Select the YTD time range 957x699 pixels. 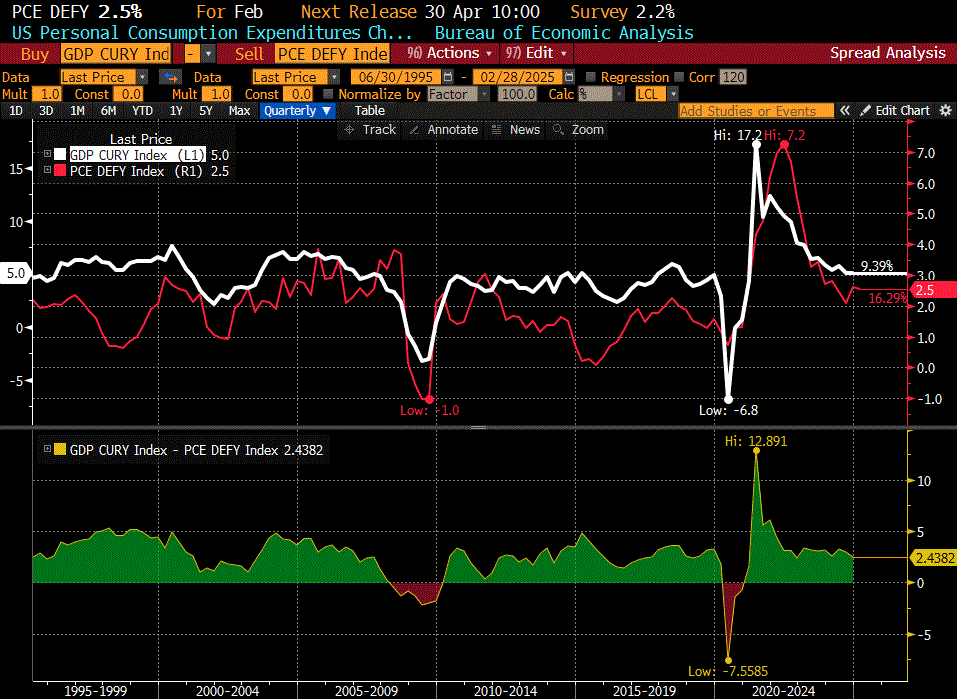pyautogui.click(x=142, y=110)
